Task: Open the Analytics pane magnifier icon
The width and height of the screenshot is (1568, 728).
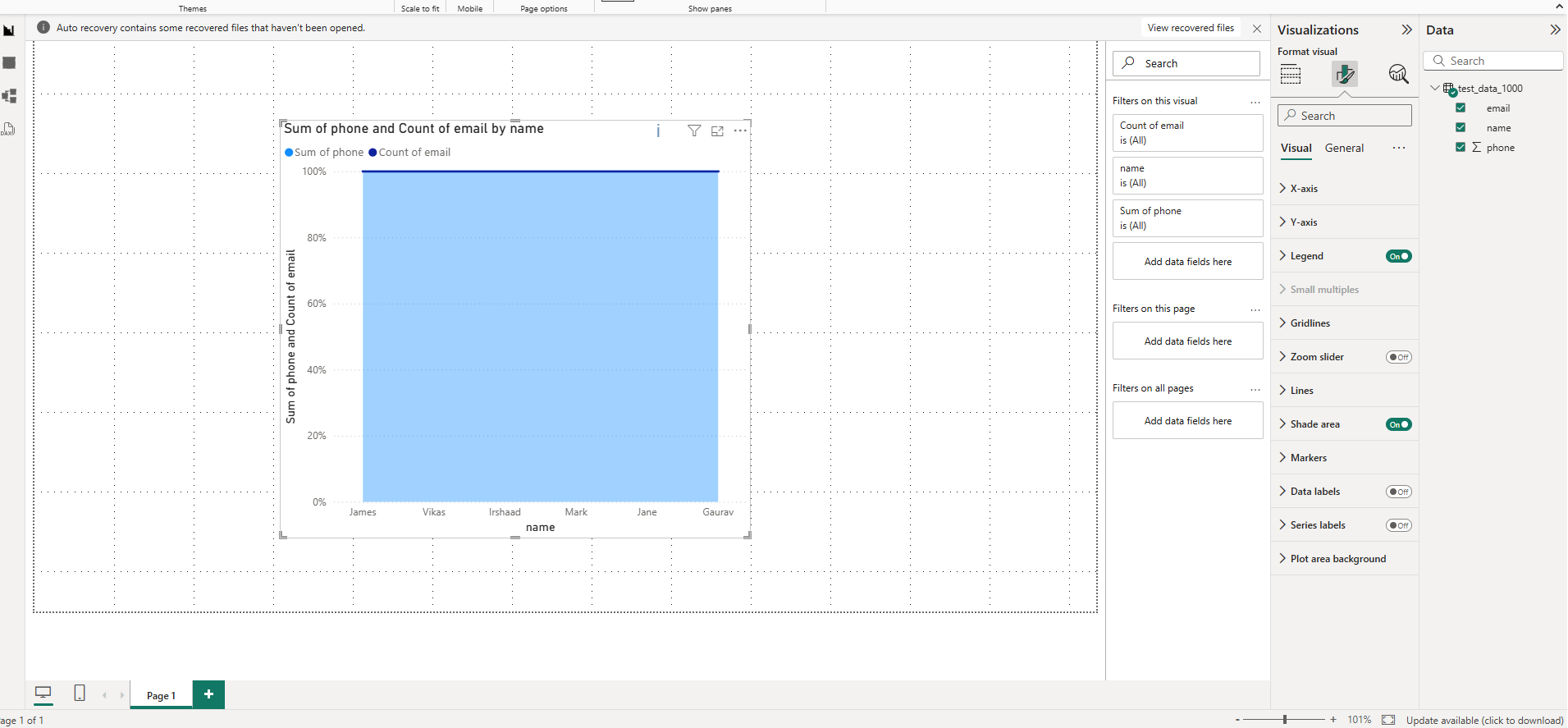Action: 1398,75
